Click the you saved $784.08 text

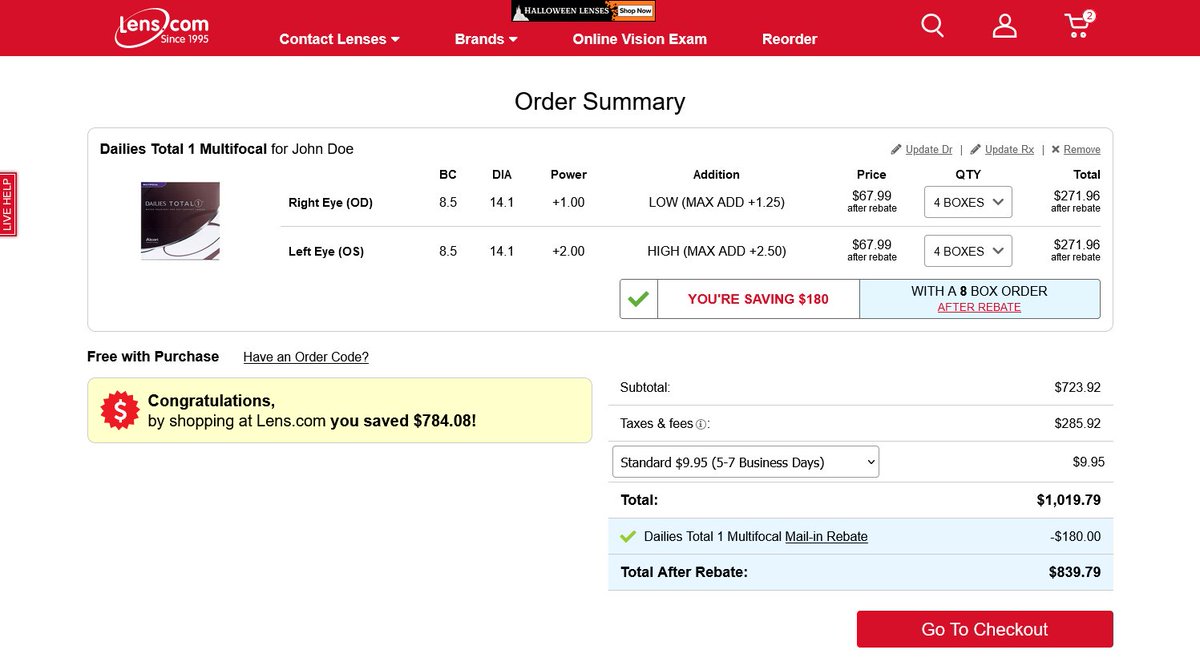click(x=403, y=421)
